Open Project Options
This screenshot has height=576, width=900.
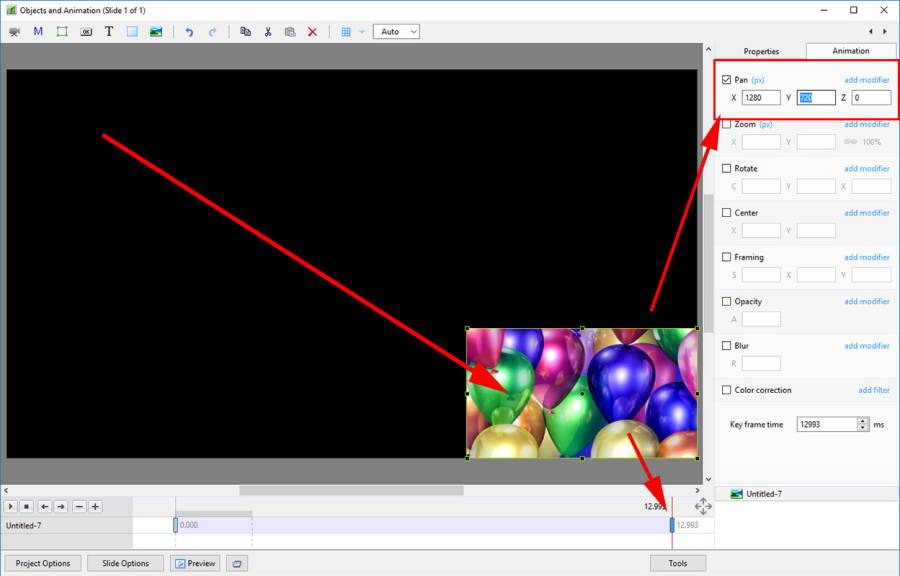[x=43, y=563]
